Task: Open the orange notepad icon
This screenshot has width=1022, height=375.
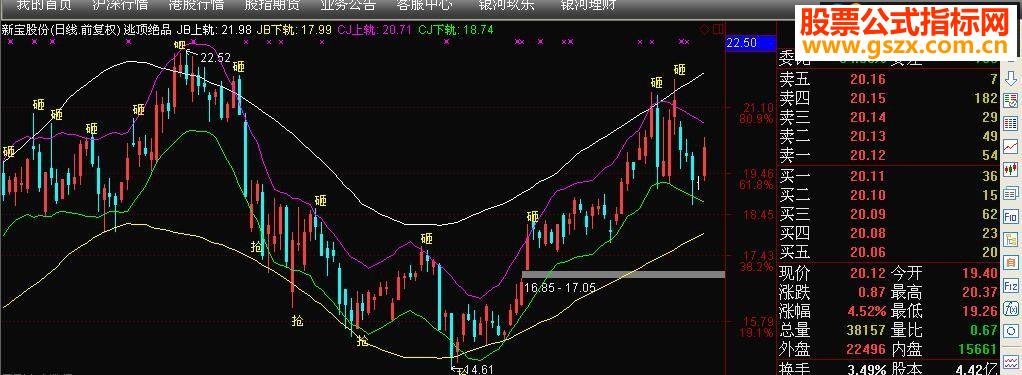Action: (x=1011, y=262)
